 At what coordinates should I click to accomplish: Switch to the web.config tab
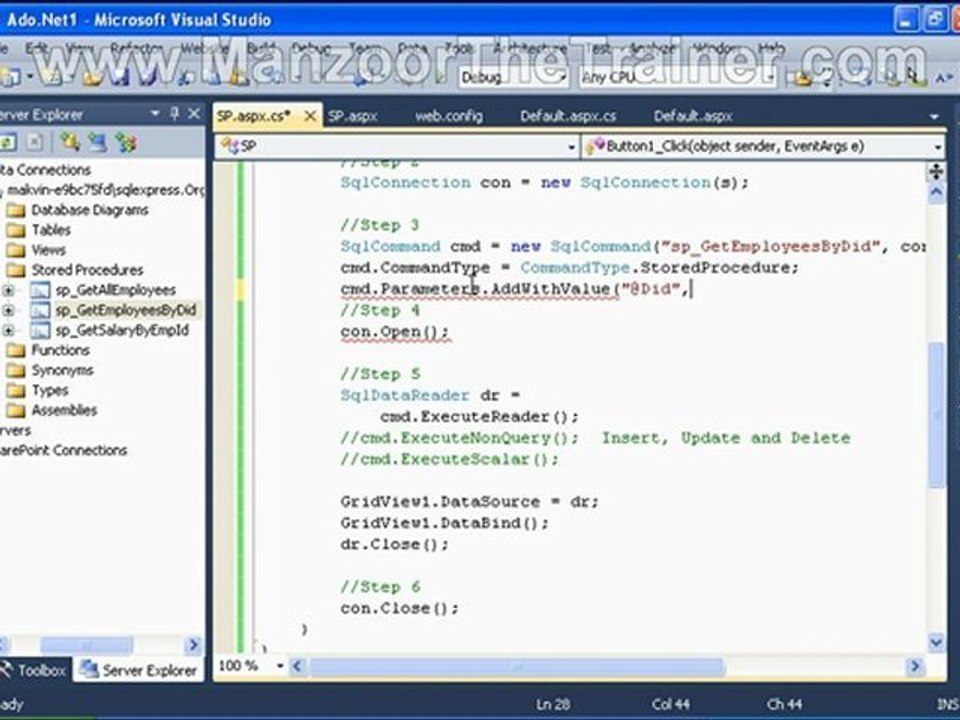coord(449,116)
